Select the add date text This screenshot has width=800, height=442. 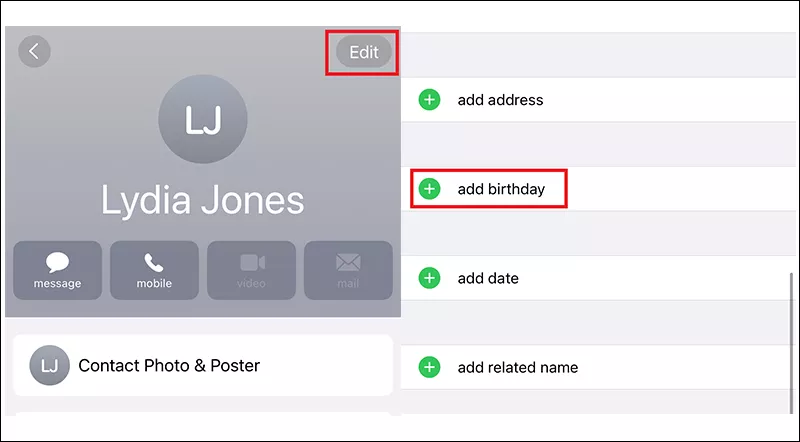pyautogui.click(x=488, y=278)
